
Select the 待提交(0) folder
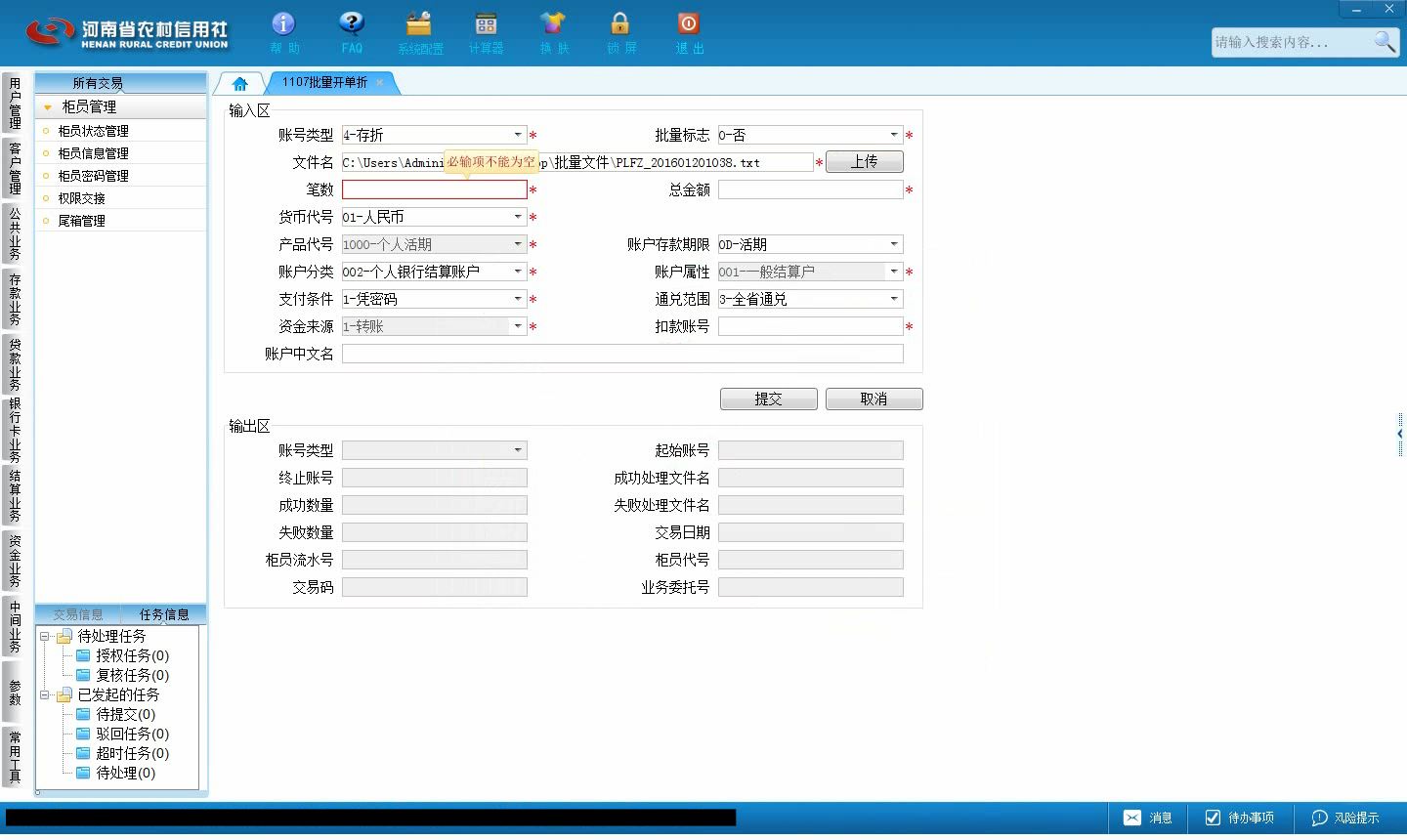pyautogui.click(x=115, y=714)
